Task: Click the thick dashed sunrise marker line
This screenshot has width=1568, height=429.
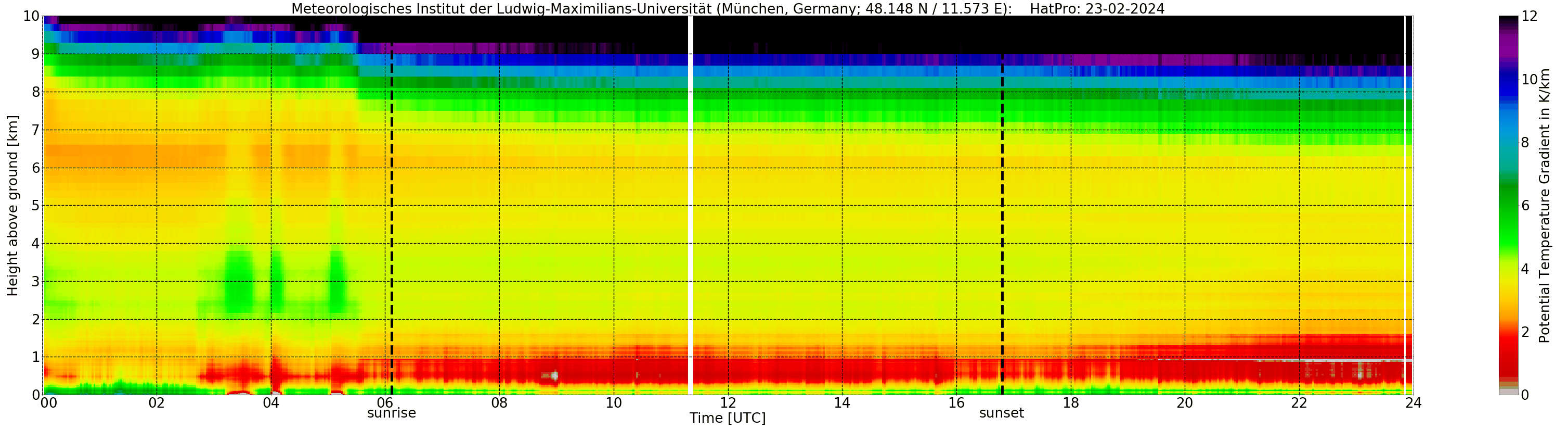Action: pos(392,219)
